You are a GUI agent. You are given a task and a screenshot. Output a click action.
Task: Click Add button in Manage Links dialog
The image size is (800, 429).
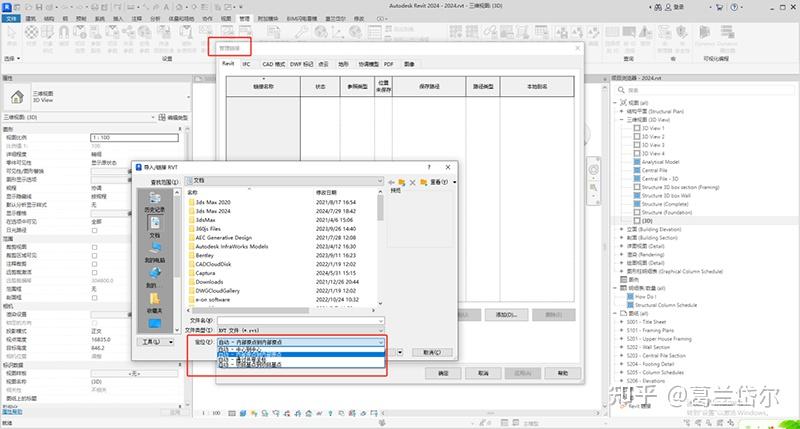point(506,315)
